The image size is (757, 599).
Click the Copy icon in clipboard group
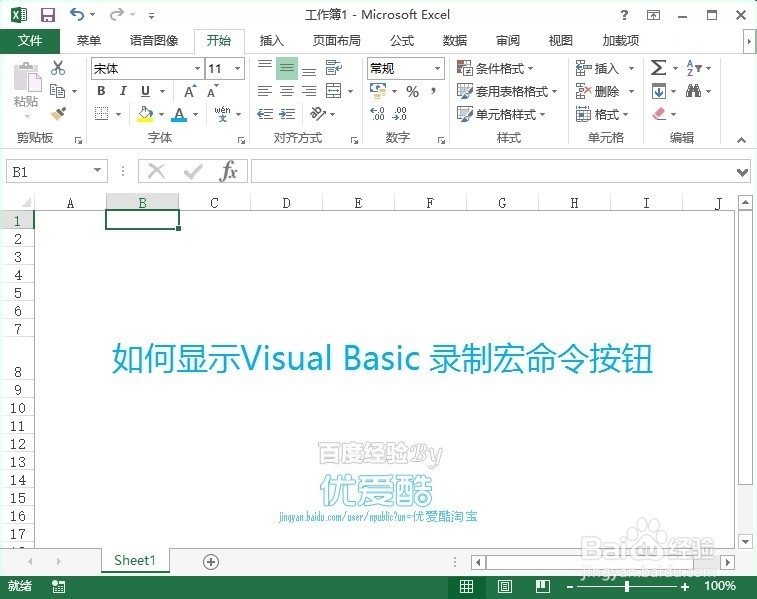point(57,91)
